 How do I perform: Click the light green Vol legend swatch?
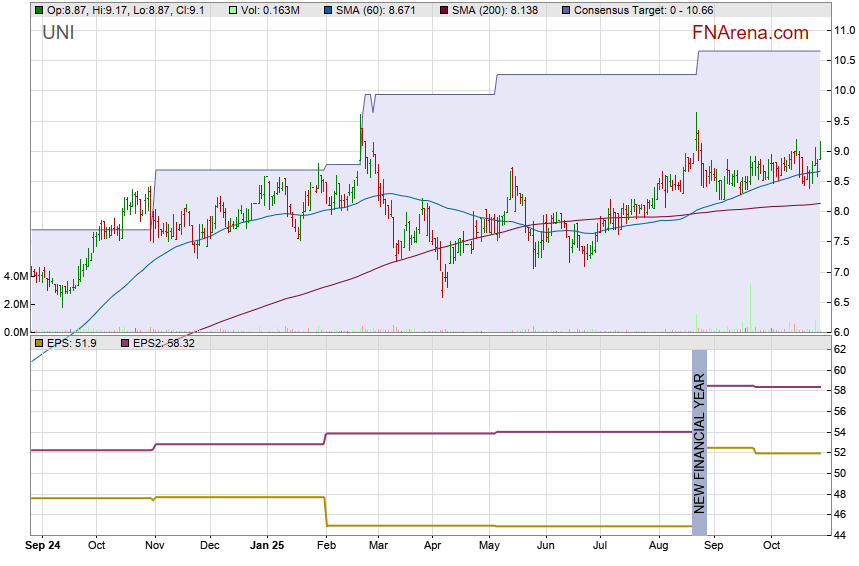(x=233, y=10)
